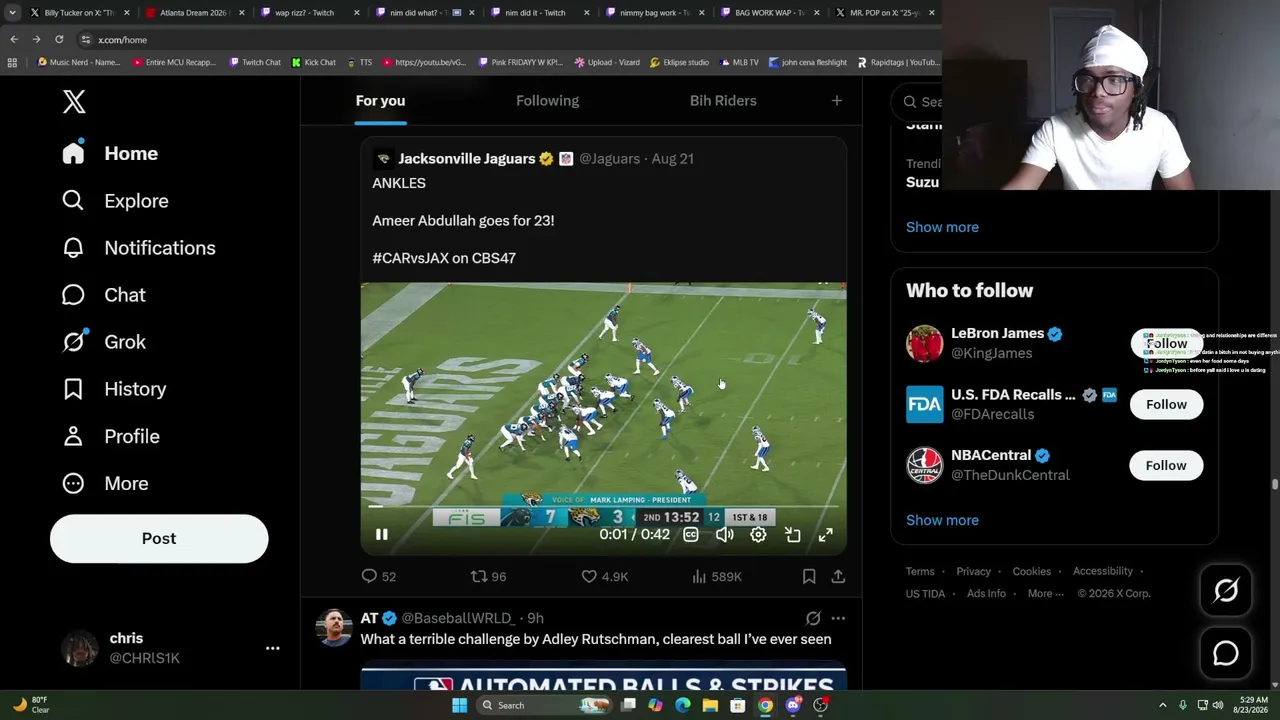Show more trending topics
This screenshot has height=720, width=1280.
(x=942, y=227)
